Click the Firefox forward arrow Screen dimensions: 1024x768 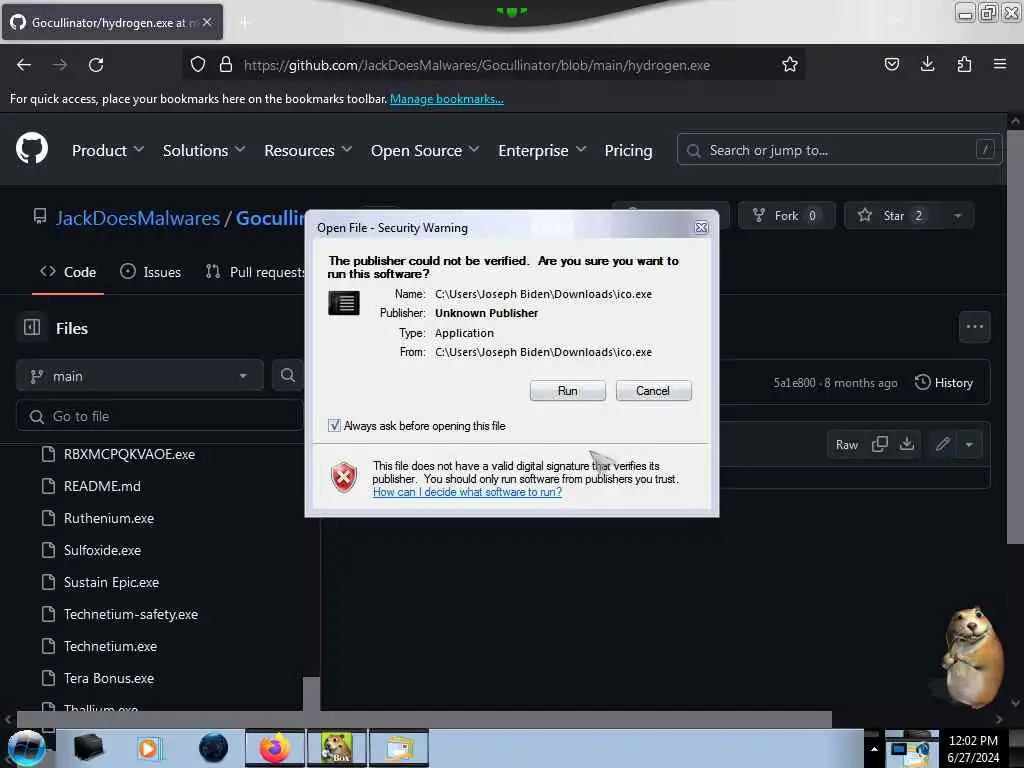pyautogui.click(x=60, y=65)
